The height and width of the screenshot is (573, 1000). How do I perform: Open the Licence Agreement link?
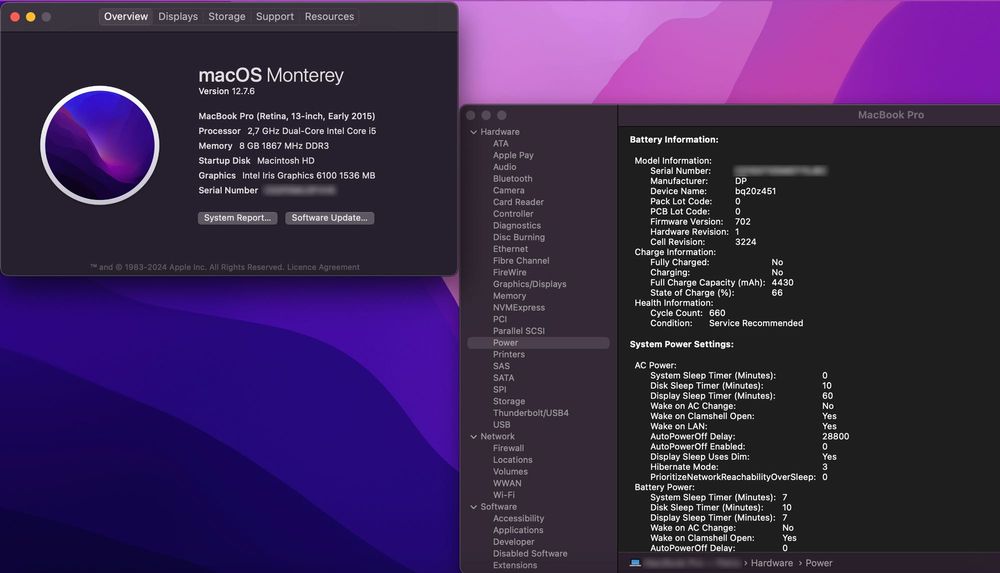click(323, 267)
